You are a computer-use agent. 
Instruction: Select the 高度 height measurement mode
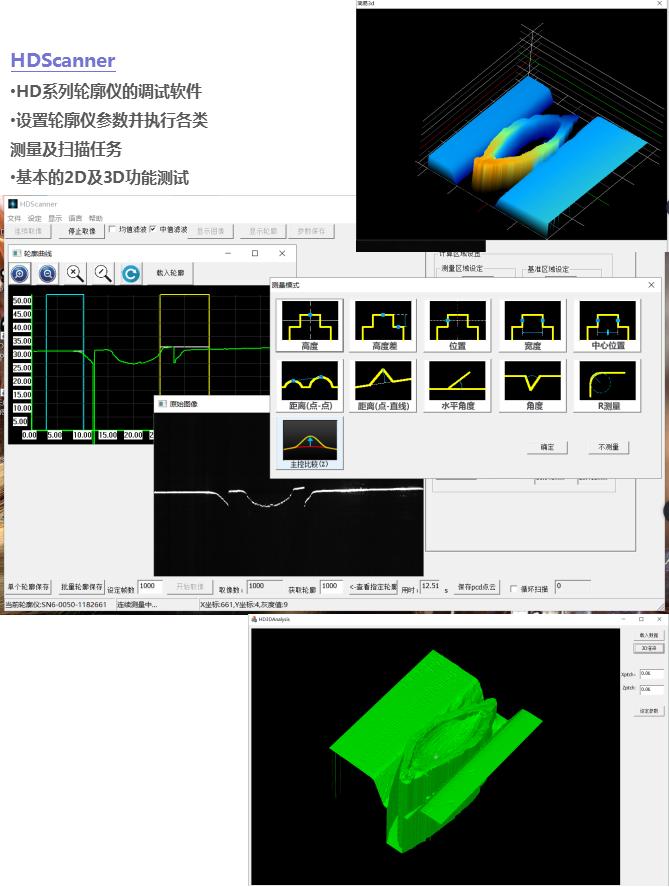(310, 325)
